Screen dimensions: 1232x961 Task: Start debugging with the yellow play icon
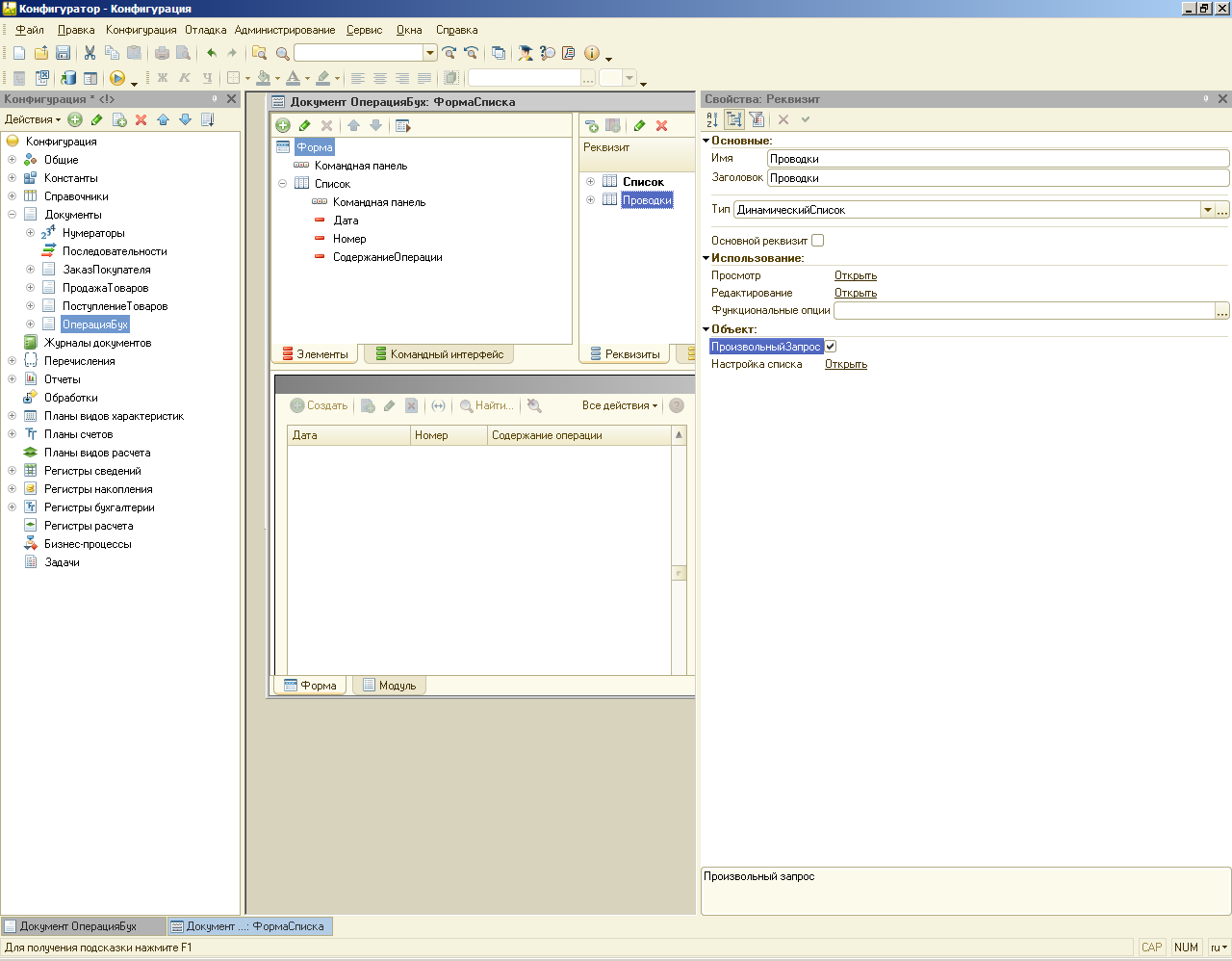[x=117, y=78]
